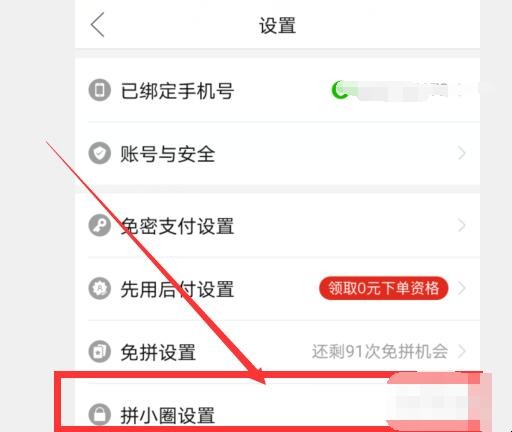Tap the red 领取0元下单资格 badge
The height and width of the screenshot is (432, 512).
384,288
